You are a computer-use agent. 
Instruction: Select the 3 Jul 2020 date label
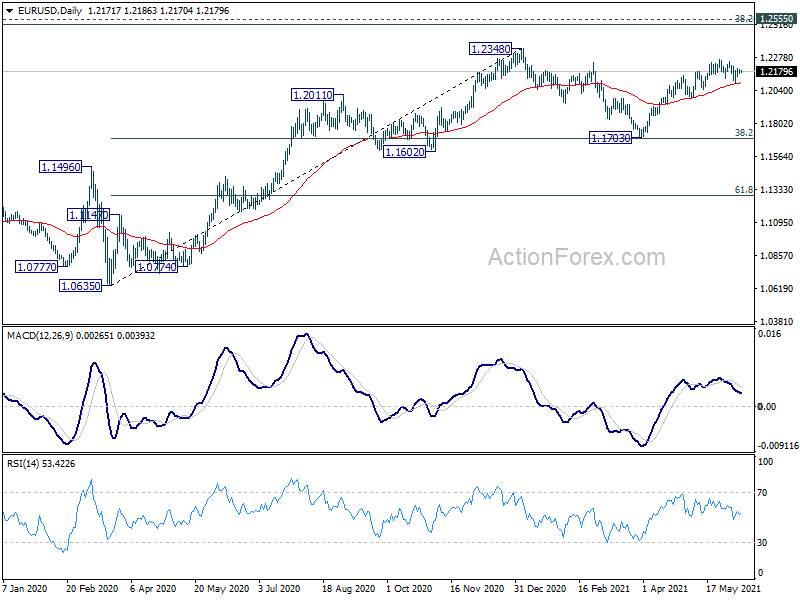coord(279,589)
